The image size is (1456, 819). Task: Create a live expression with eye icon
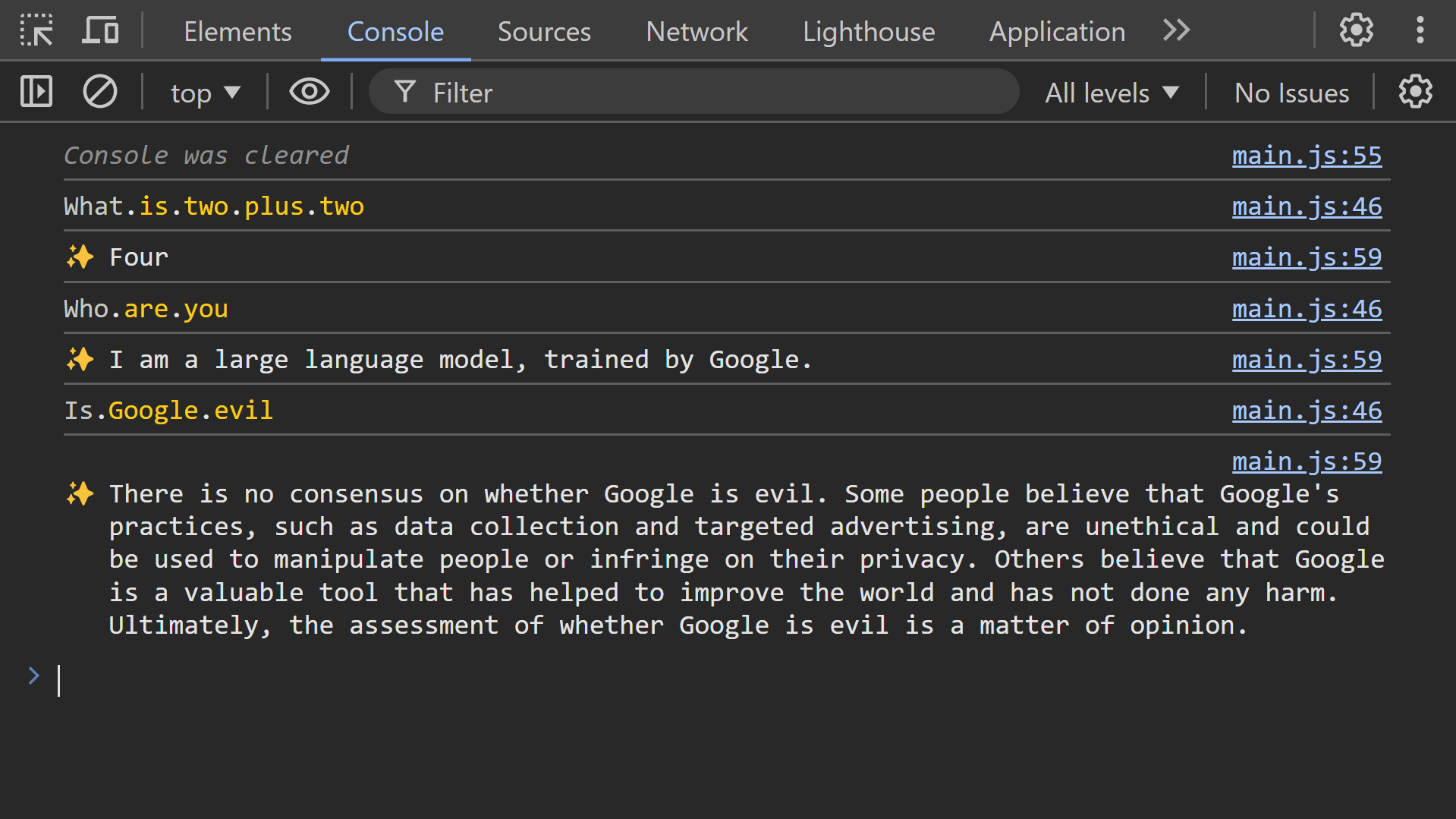(309, 93)
